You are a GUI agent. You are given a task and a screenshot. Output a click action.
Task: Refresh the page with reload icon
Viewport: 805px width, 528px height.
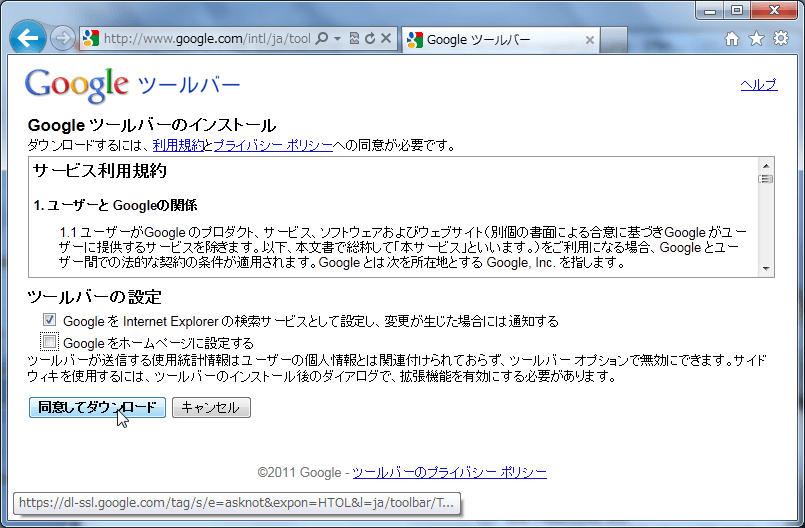click(370, 39)
